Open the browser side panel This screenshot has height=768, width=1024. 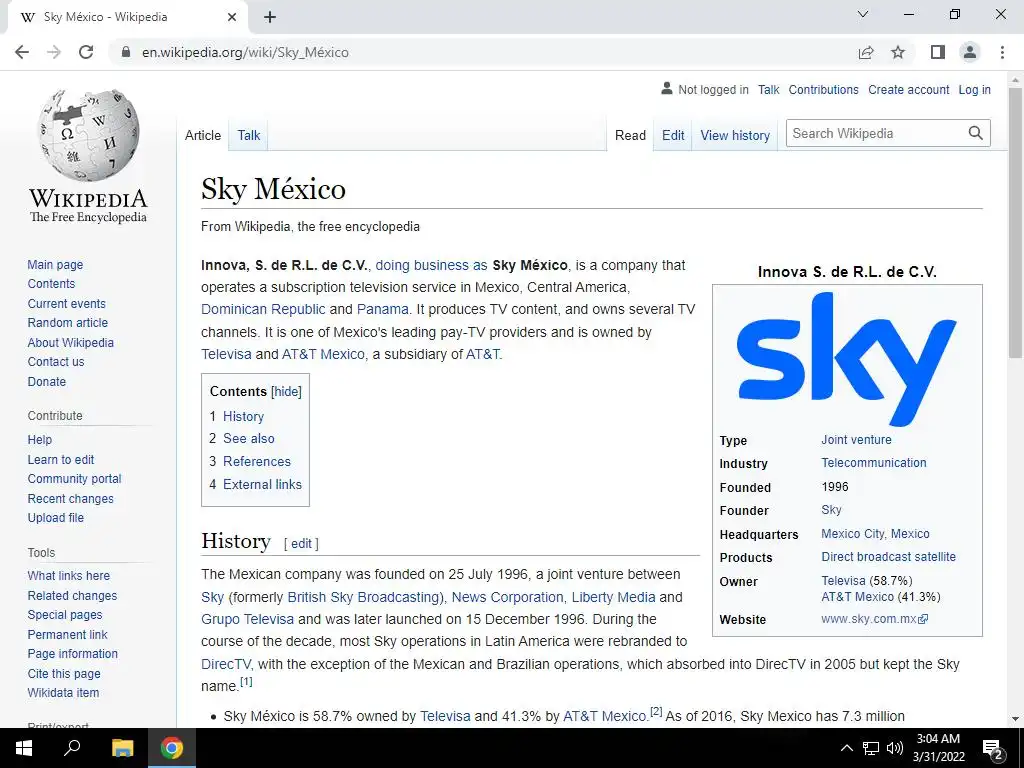(x=938, y=52)
